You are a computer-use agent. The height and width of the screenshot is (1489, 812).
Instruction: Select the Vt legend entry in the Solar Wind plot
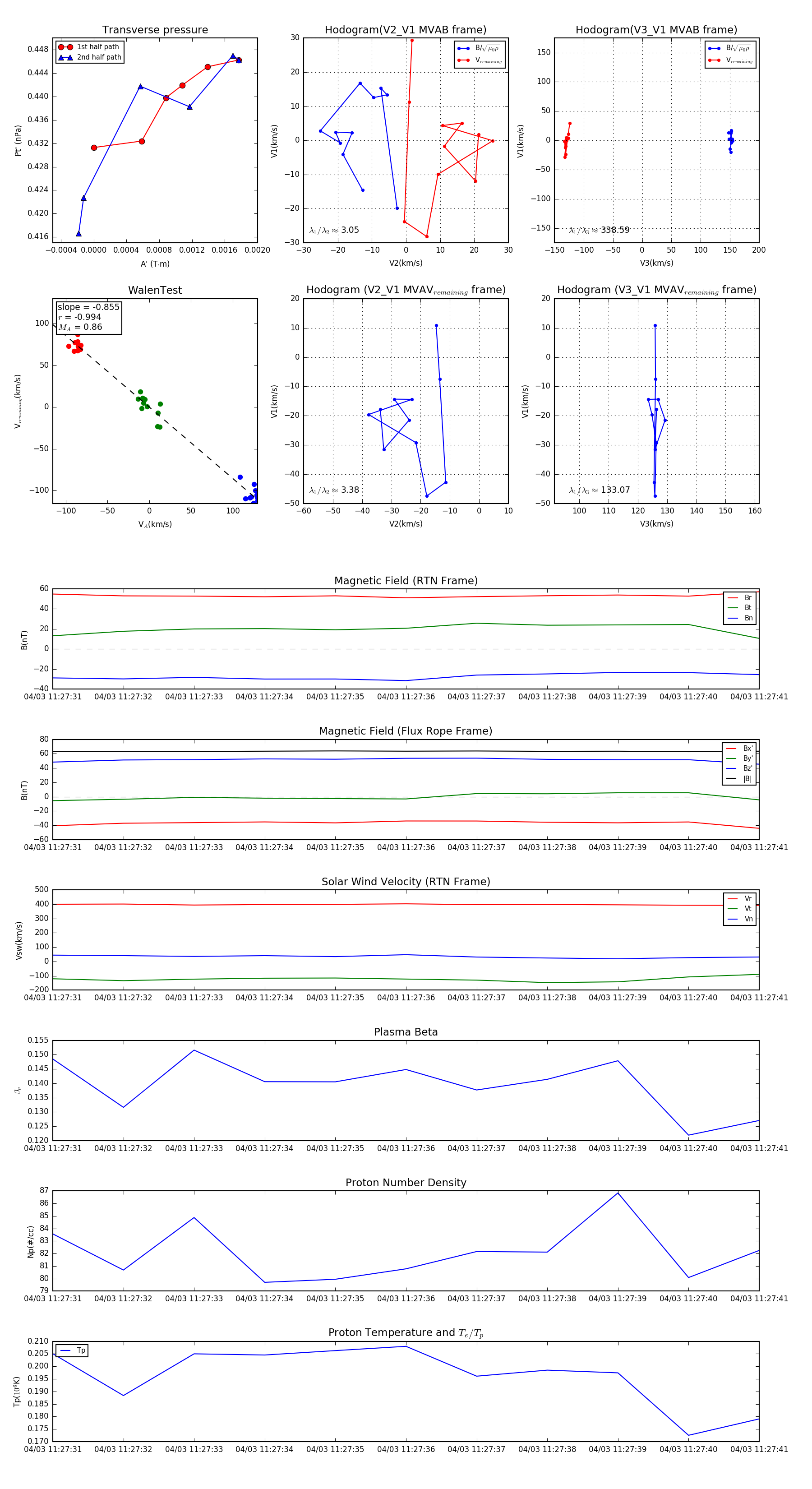click(740, 909)
